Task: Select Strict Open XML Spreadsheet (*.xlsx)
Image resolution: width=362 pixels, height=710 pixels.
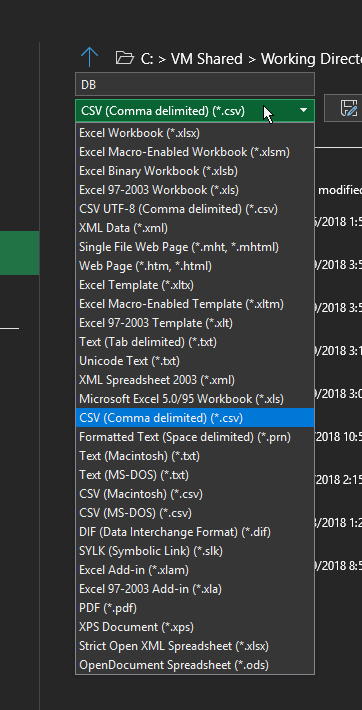Action: click(195, 646)
